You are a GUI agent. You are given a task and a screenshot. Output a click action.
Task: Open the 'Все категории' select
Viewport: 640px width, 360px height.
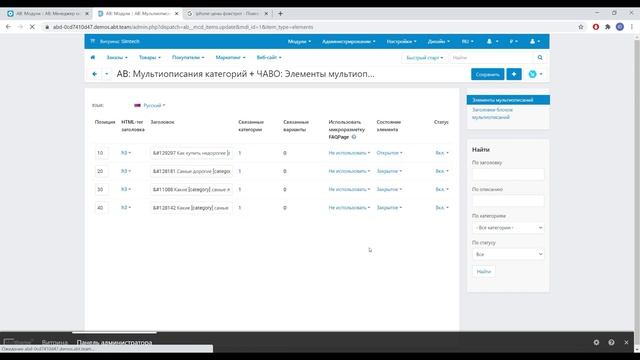[x=508, y=227]
